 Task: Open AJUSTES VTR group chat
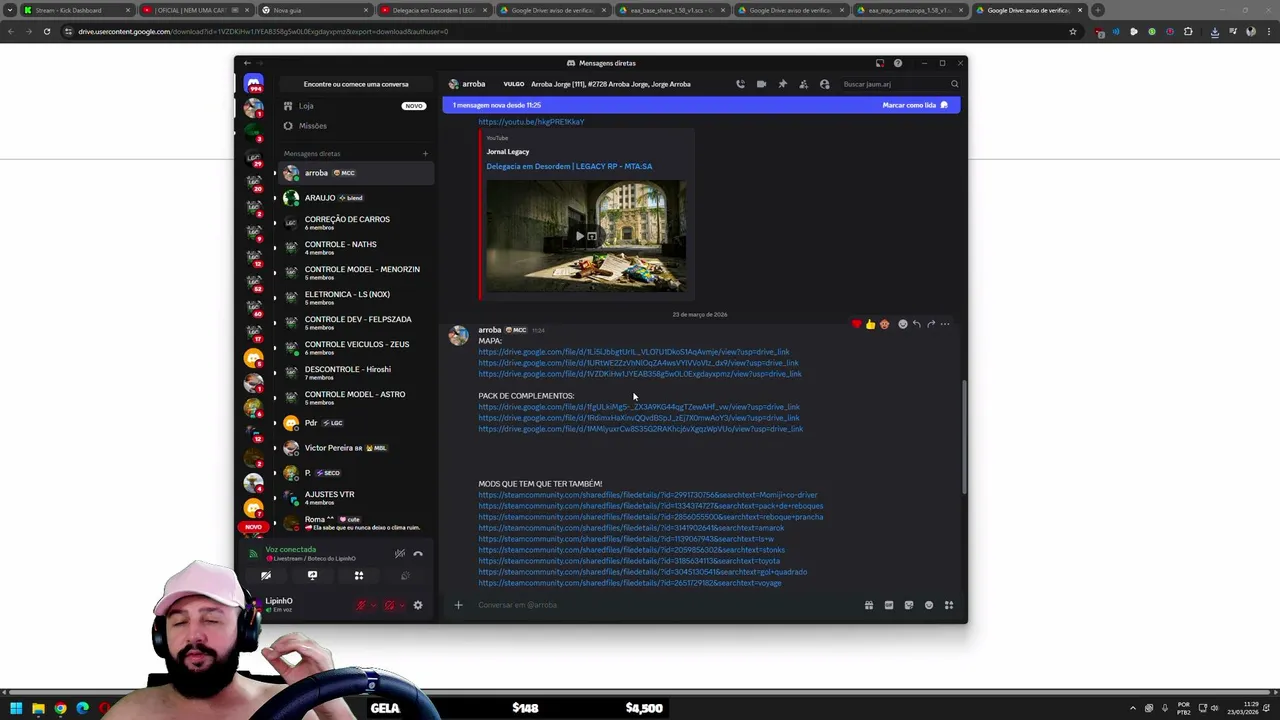(356, 498)
